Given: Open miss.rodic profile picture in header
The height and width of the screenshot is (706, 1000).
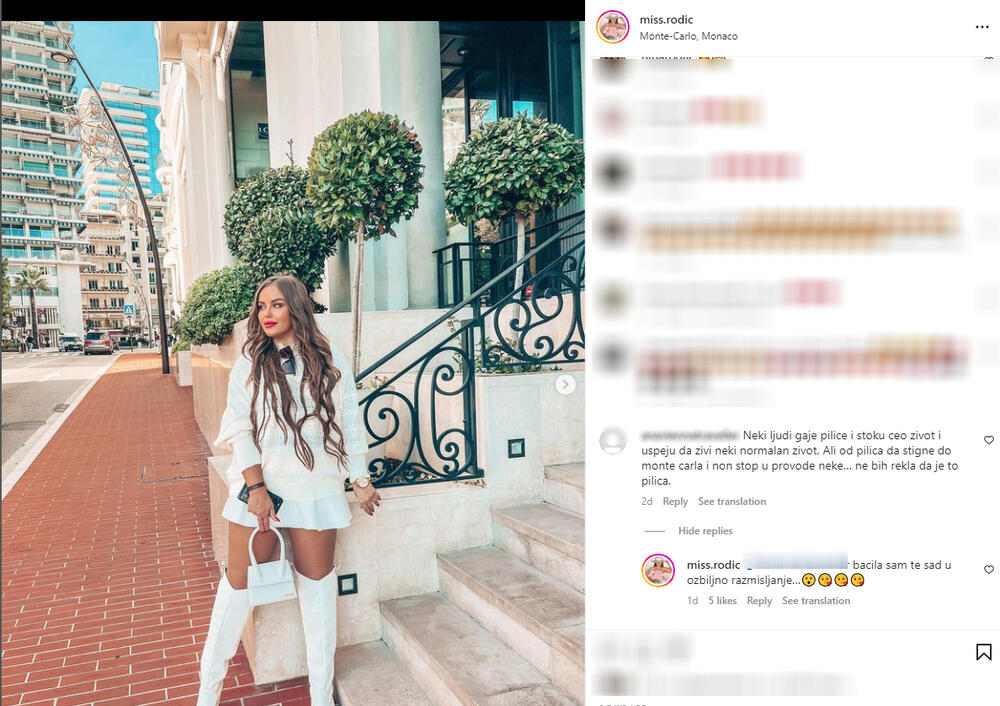Looking at the screenshot, I should [x=613, y=27].
